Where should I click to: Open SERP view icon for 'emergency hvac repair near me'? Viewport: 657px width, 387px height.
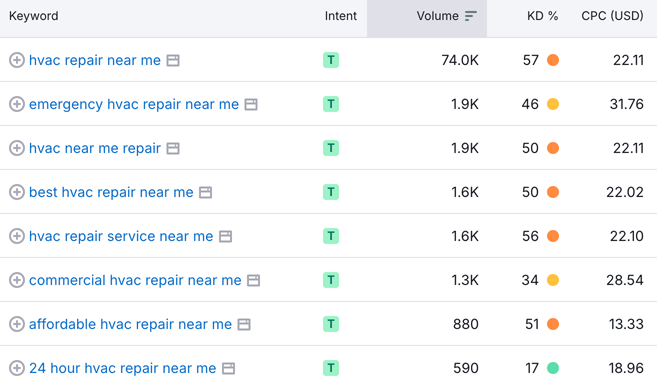pyautogui.click(x=251, y=105)
